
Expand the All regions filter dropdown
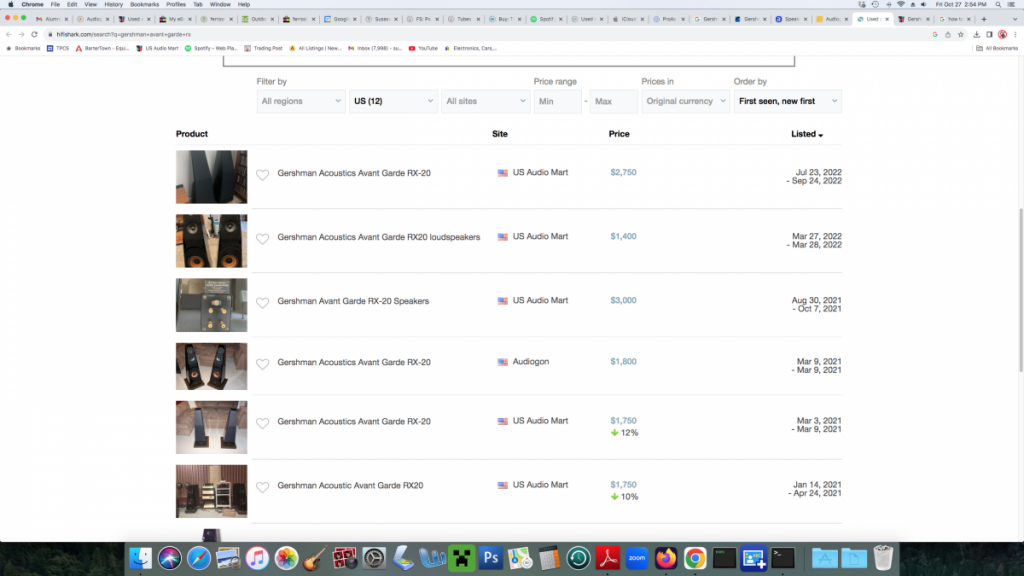(x=300, y=101)
